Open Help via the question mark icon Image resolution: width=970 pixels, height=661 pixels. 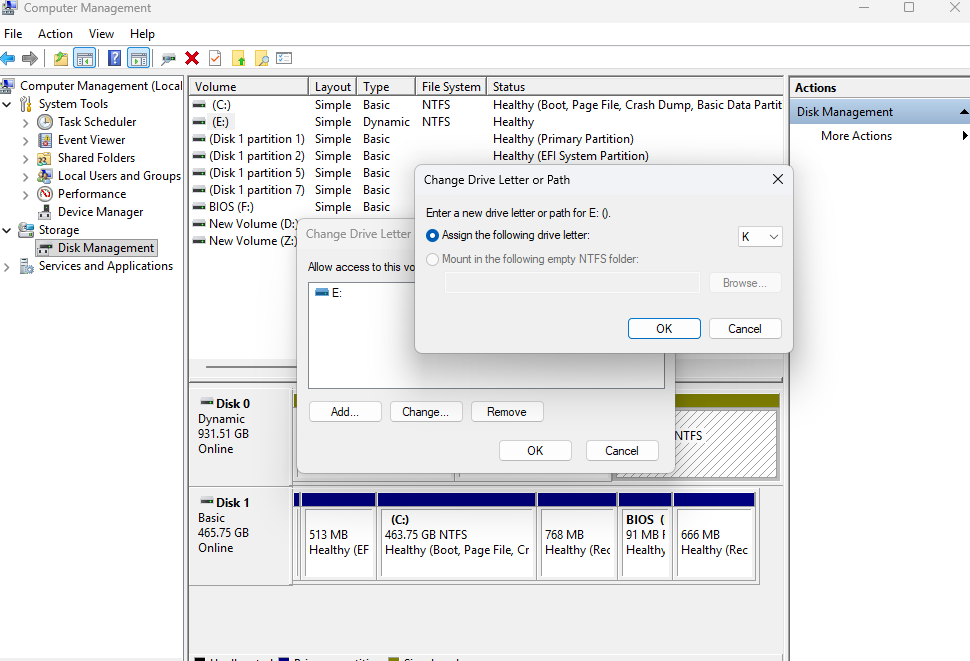click(115, 59)
